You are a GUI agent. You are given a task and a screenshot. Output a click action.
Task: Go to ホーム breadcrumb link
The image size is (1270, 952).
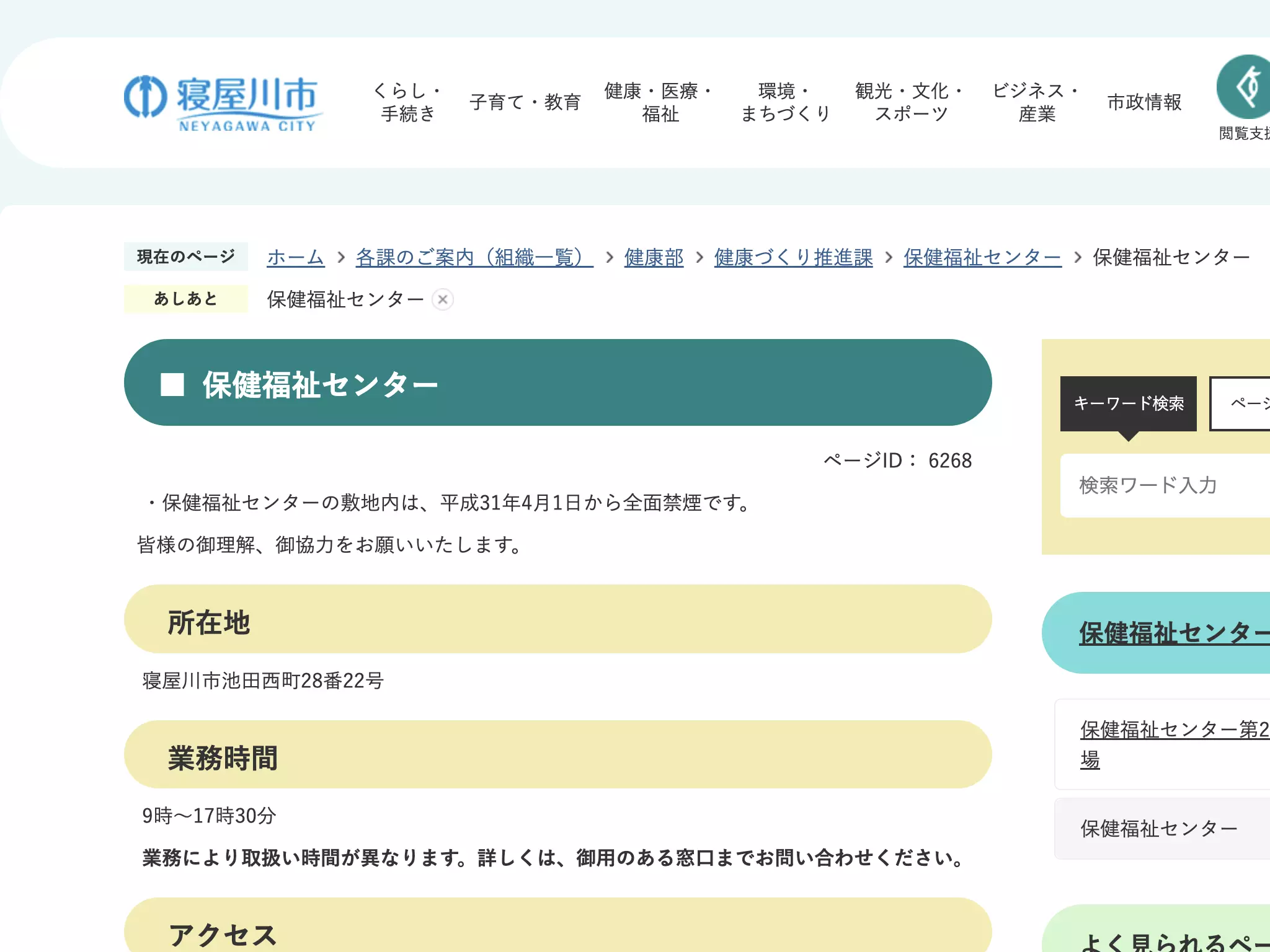click(296, 257)
